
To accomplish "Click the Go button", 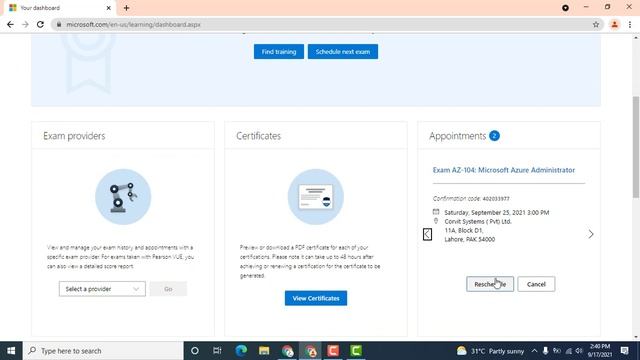I will [x=168, y=289].
